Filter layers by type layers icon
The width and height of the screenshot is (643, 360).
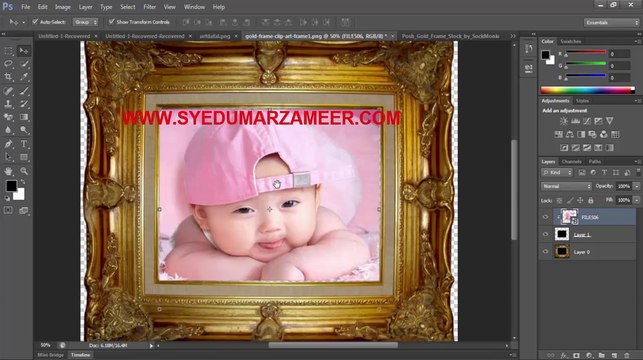click(604, 173)
